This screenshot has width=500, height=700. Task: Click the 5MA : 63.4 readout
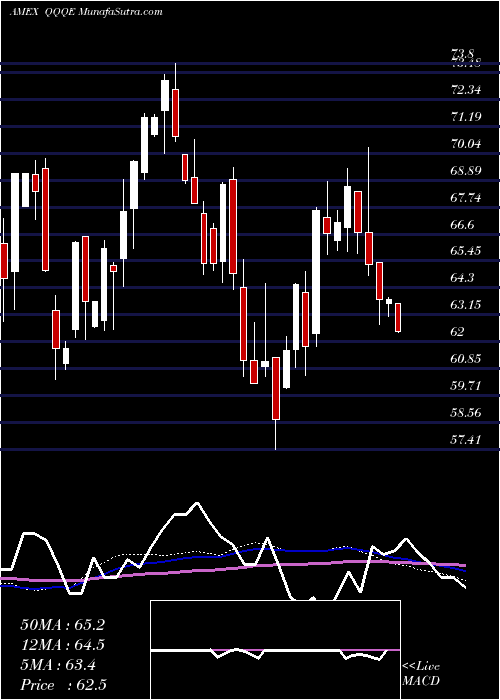point(58,665)
